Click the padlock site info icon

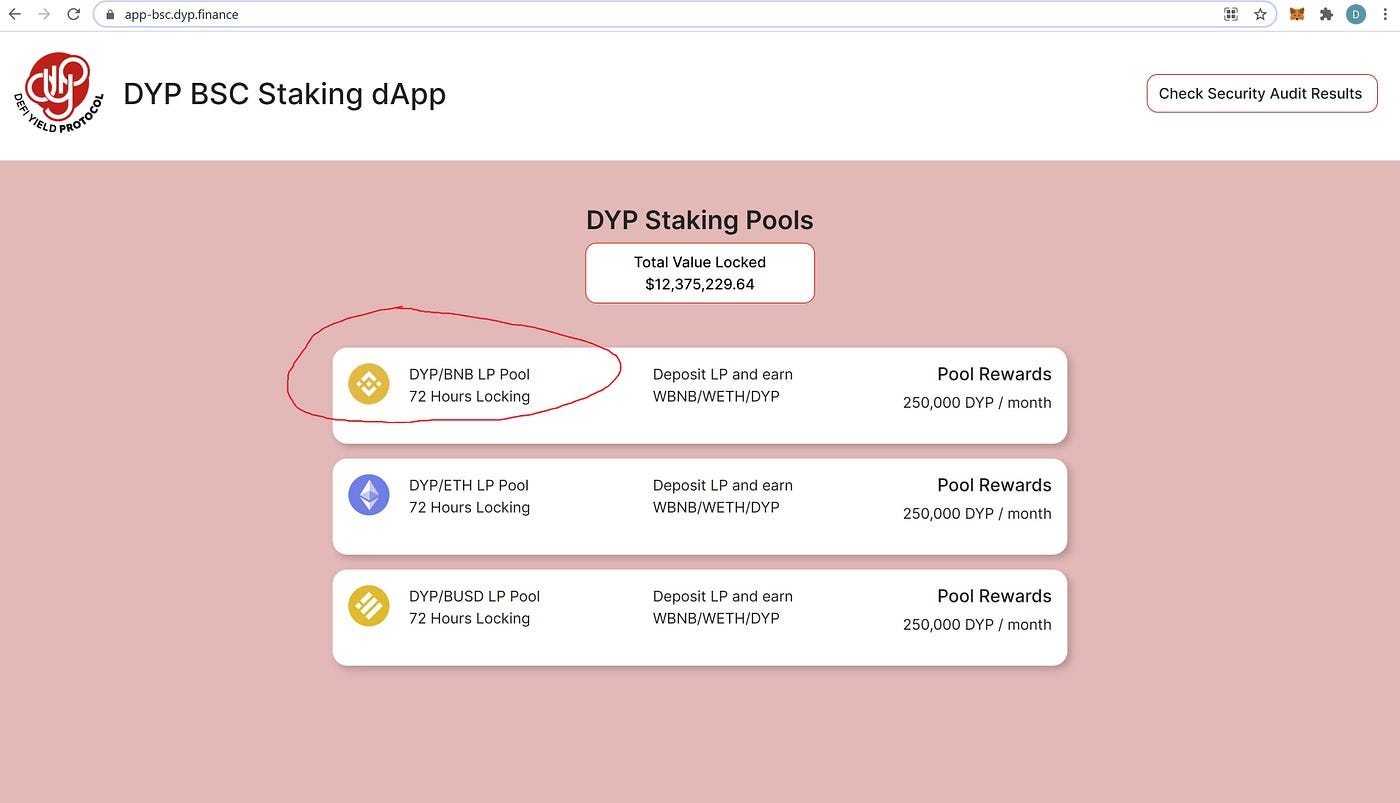click(110, 15)
